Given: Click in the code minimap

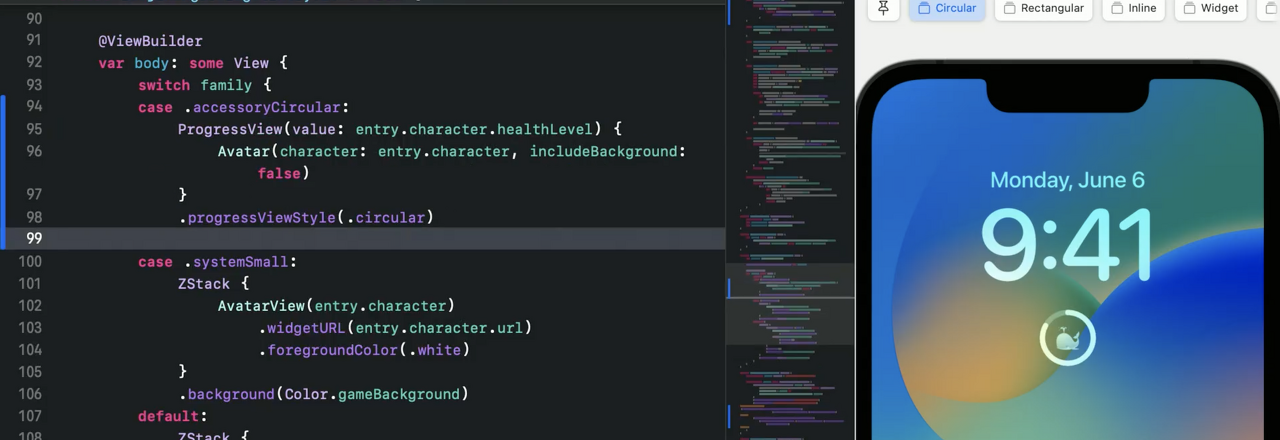Looking at the screenshot, I should click(790, 220).
